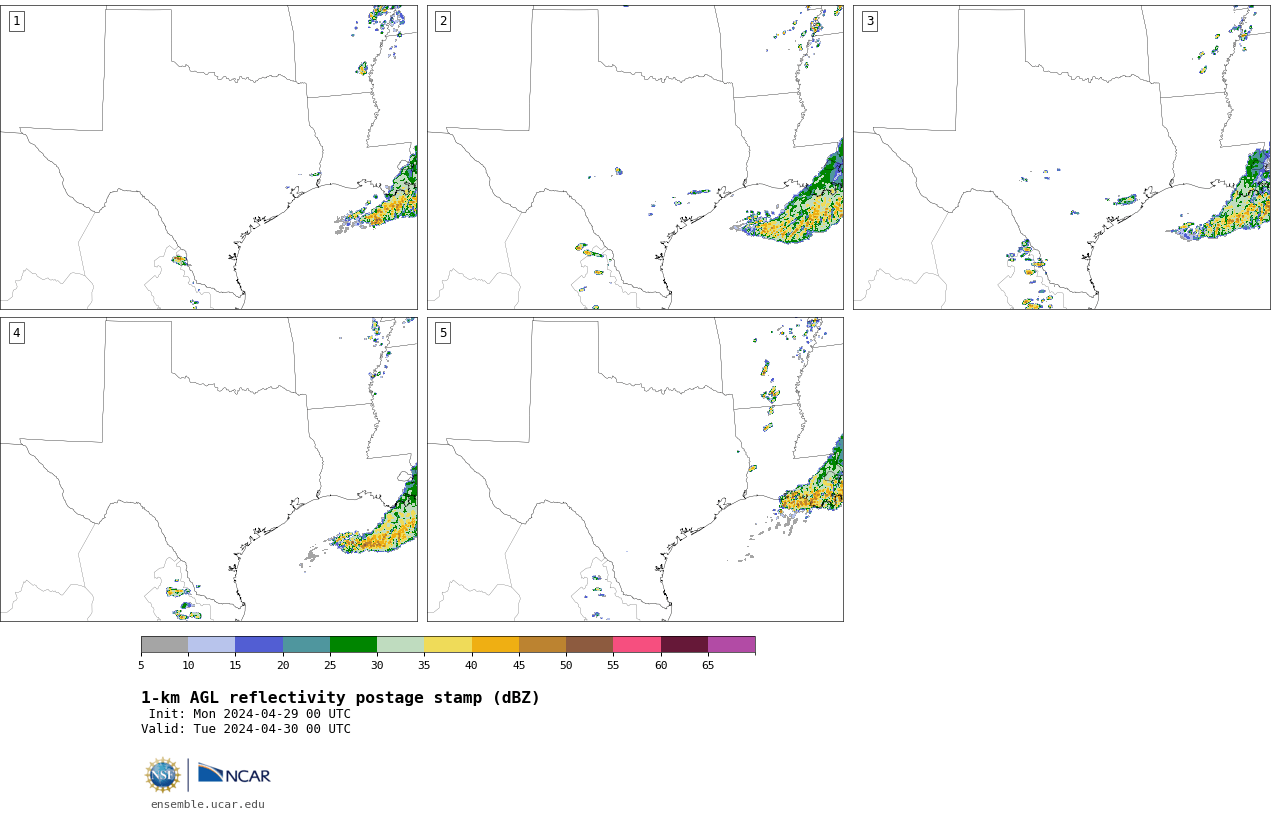Image resolution: width=1280 pixels, height=815 pixels.
Task: Click the panel number 5 label box
Action: point(443,333)
